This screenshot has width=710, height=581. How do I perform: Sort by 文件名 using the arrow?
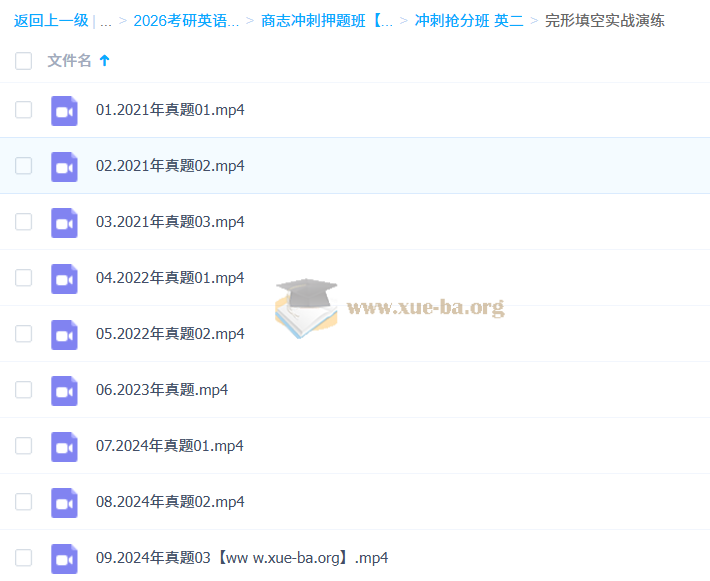tap(105, 61)
